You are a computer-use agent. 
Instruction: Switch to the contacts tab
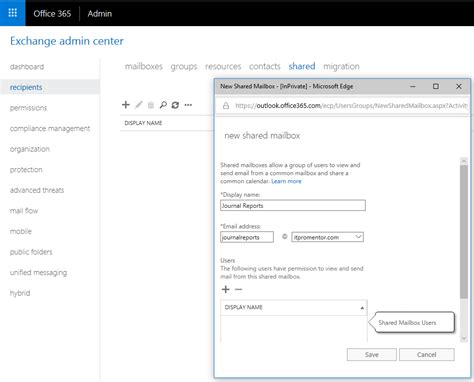[x=265, y=66]
